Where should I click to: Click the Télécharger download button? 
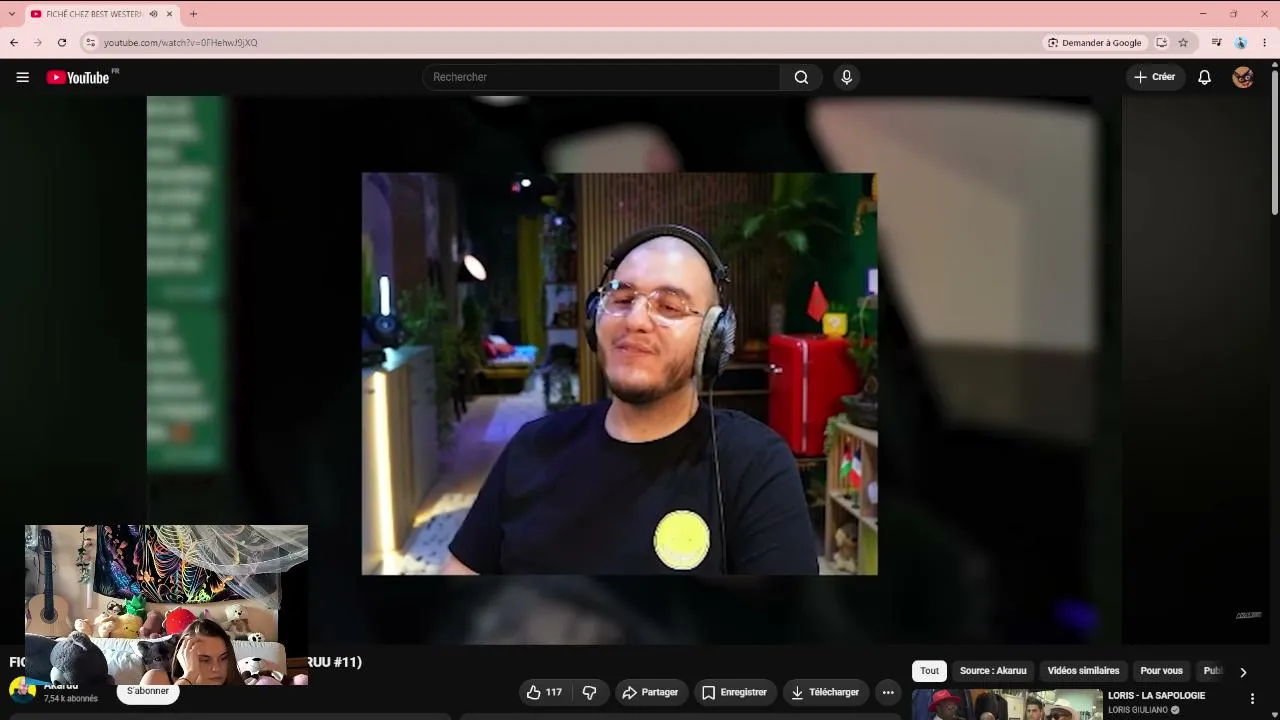[x=825, y=692]
